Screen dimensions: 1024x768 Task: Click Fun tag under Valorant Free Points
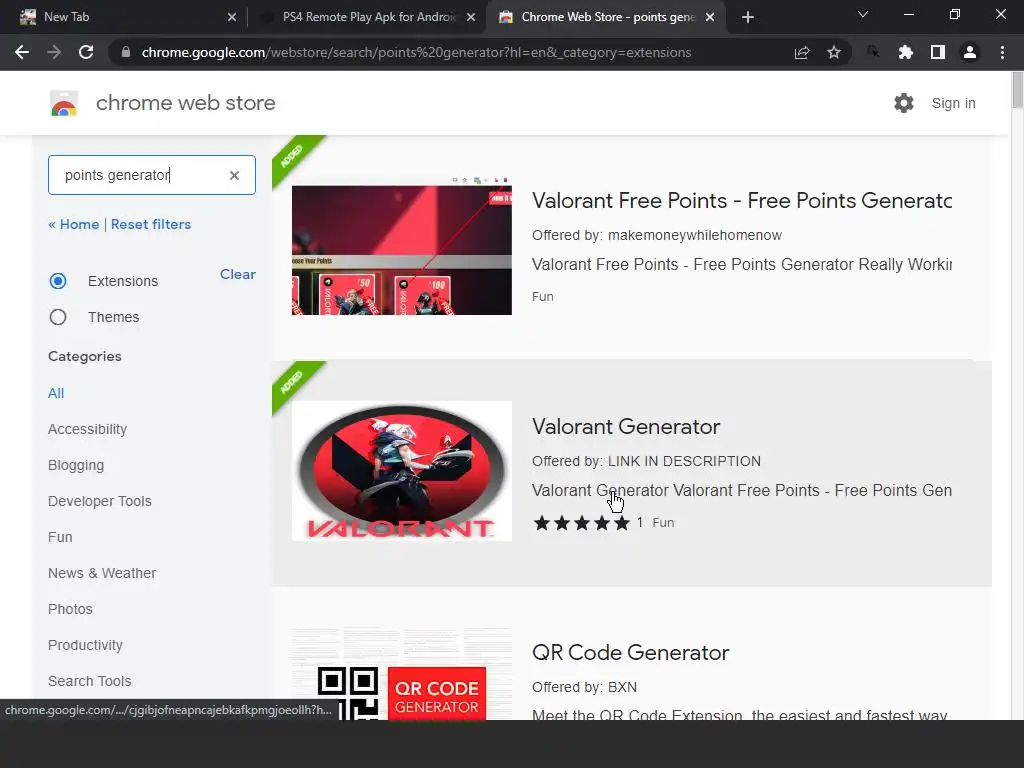point(543,296)
